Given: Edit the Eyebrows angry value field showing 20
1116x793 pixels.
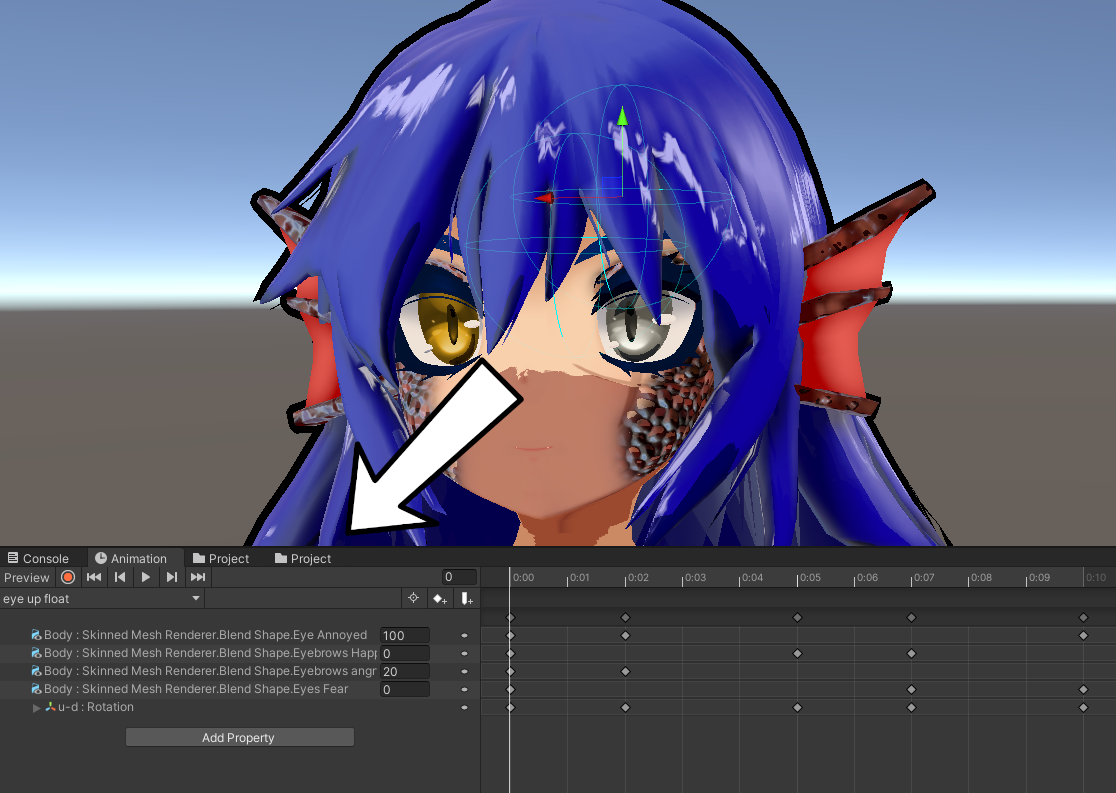Looking at the screenshot, I should [x=404, y=671].
